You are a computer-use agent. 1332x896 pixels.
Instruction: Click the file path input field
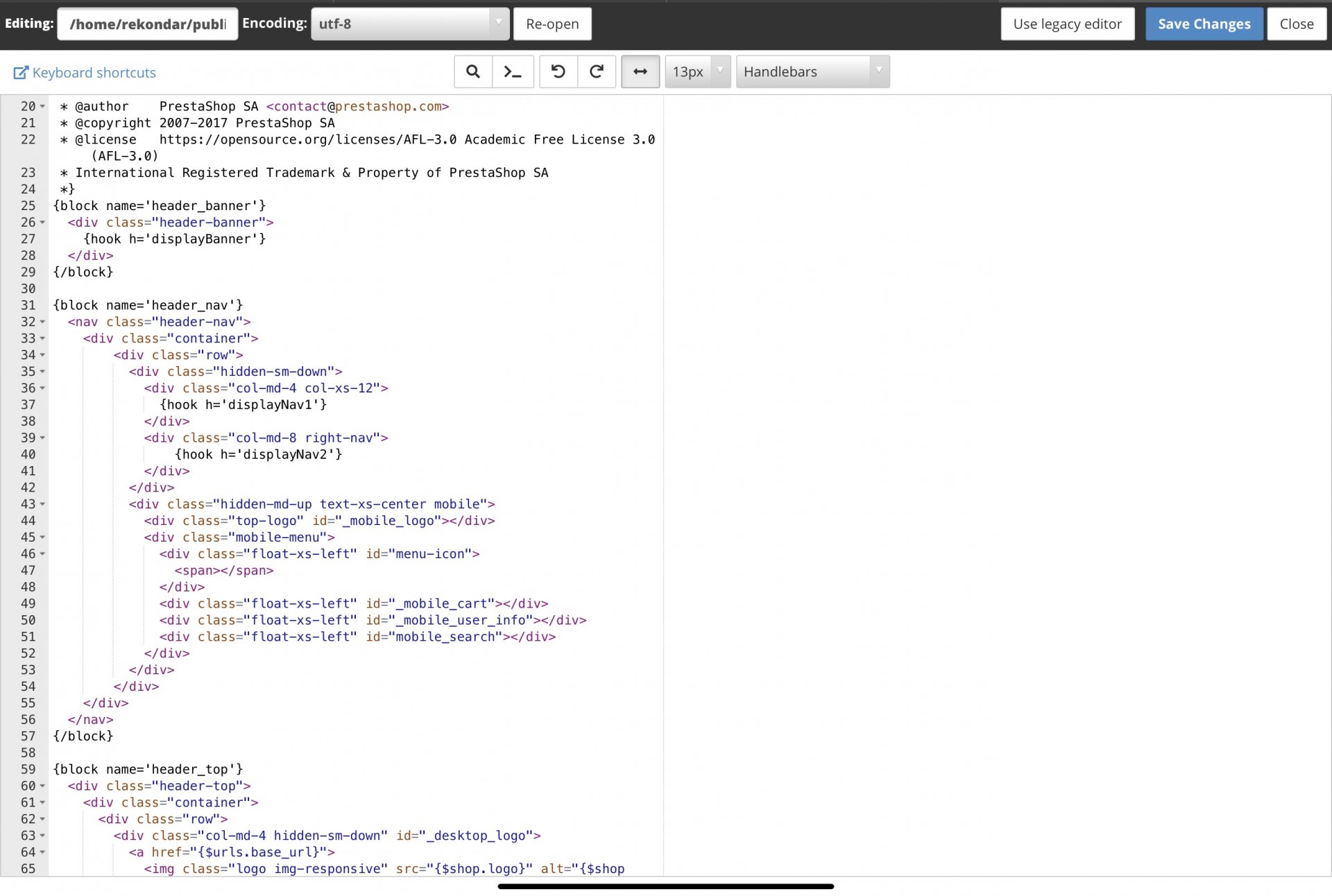148,24
